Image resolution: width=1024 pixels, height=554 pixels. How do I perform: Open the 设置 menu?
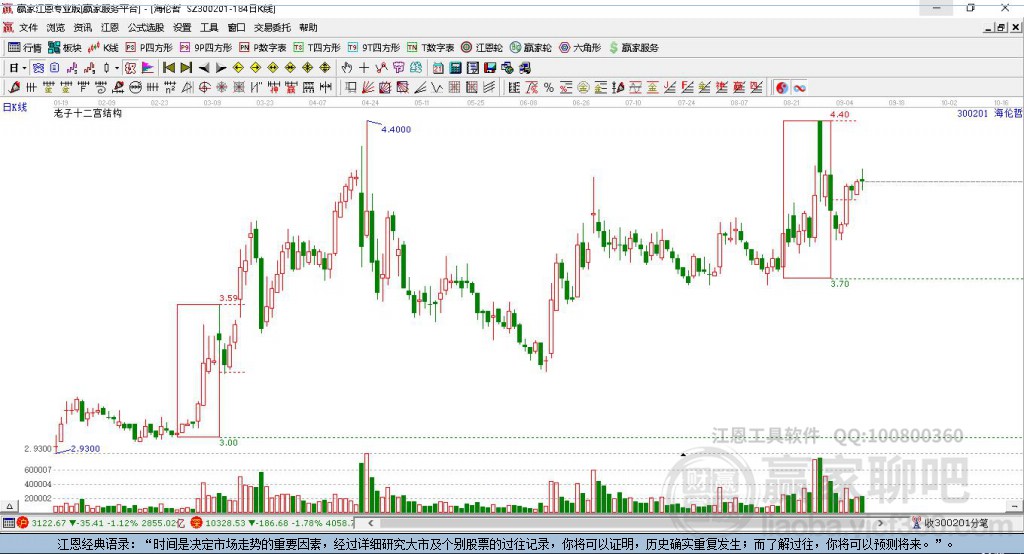182,27
